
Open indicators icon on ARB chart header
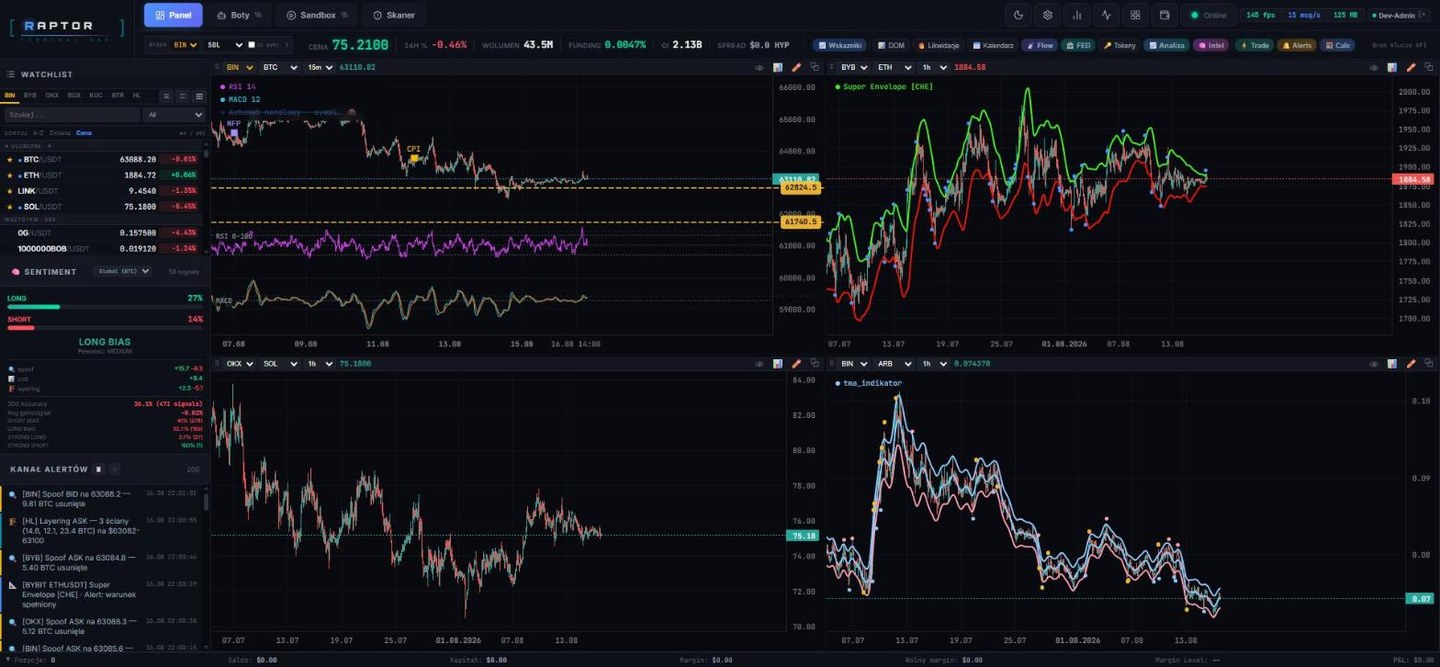click(x=1393, y=364)
